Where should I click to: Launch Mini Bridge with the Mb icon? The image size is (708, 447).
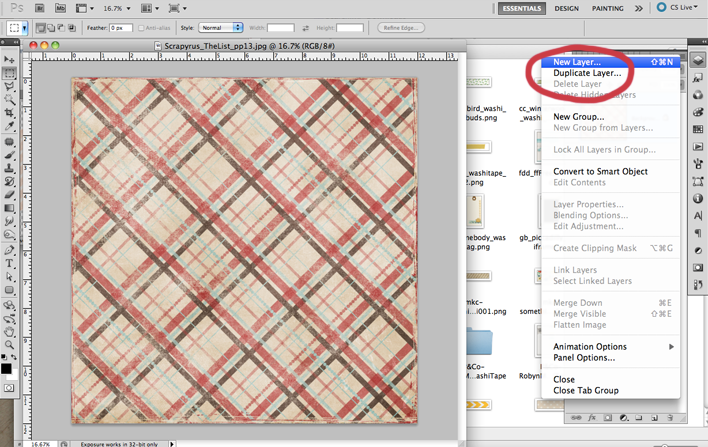click(60, 8)
